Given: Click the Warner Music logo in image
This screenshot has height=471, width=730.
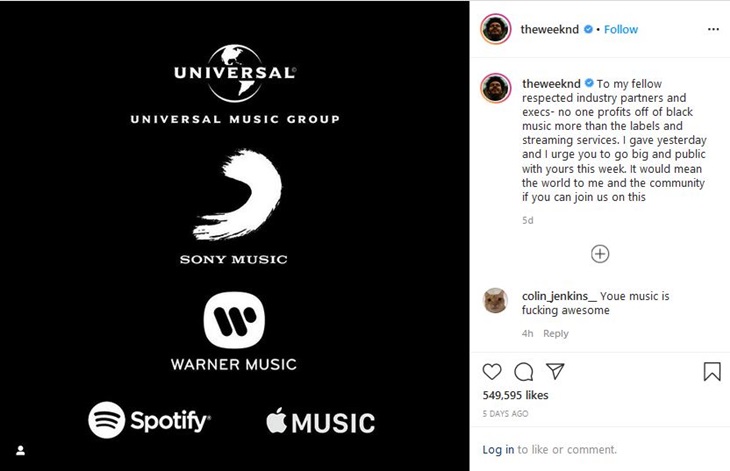Looking at the screenshot, I should coord(234,332).
